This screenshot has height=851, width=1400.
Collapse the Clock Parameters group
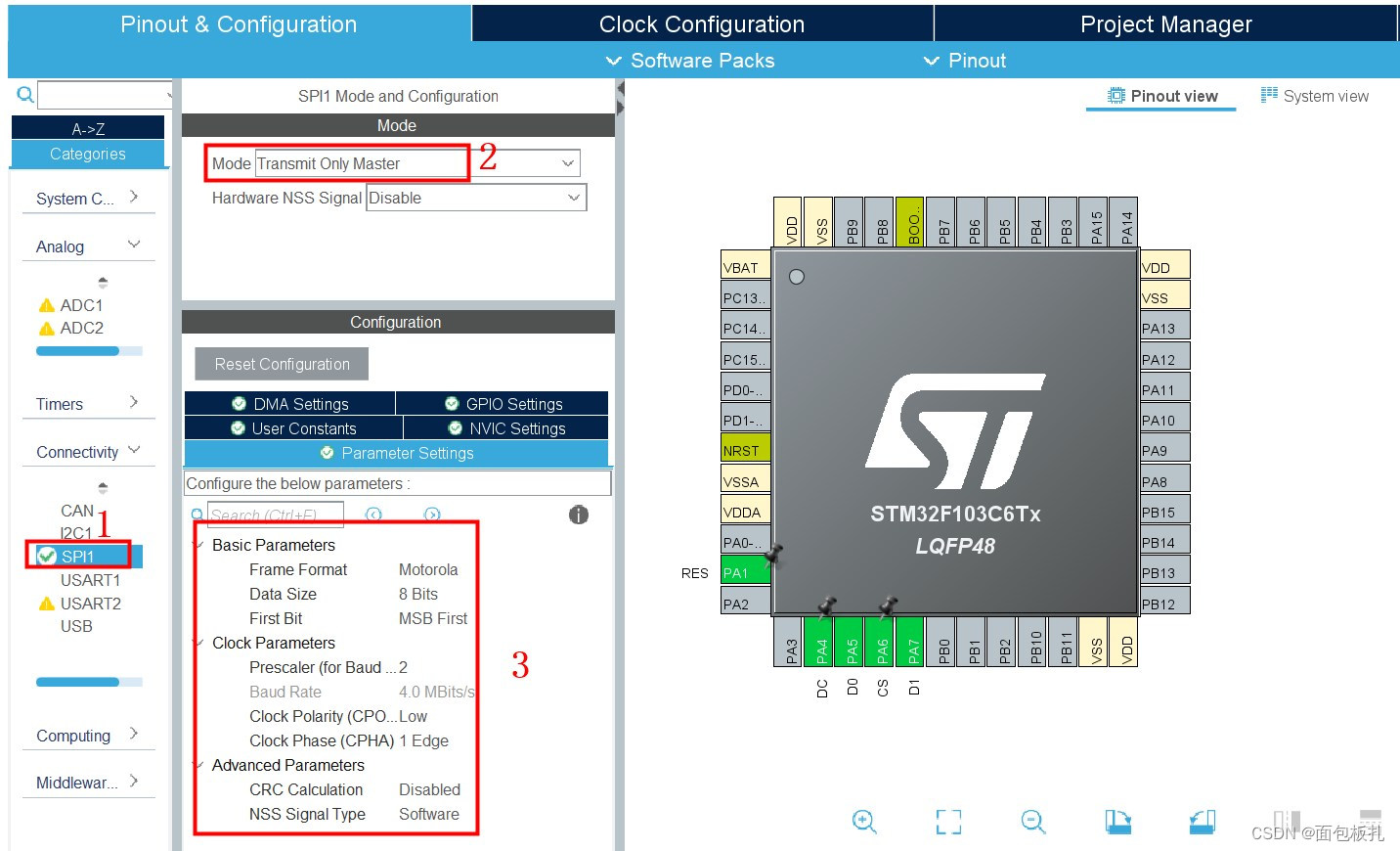[x=198, y=643]
